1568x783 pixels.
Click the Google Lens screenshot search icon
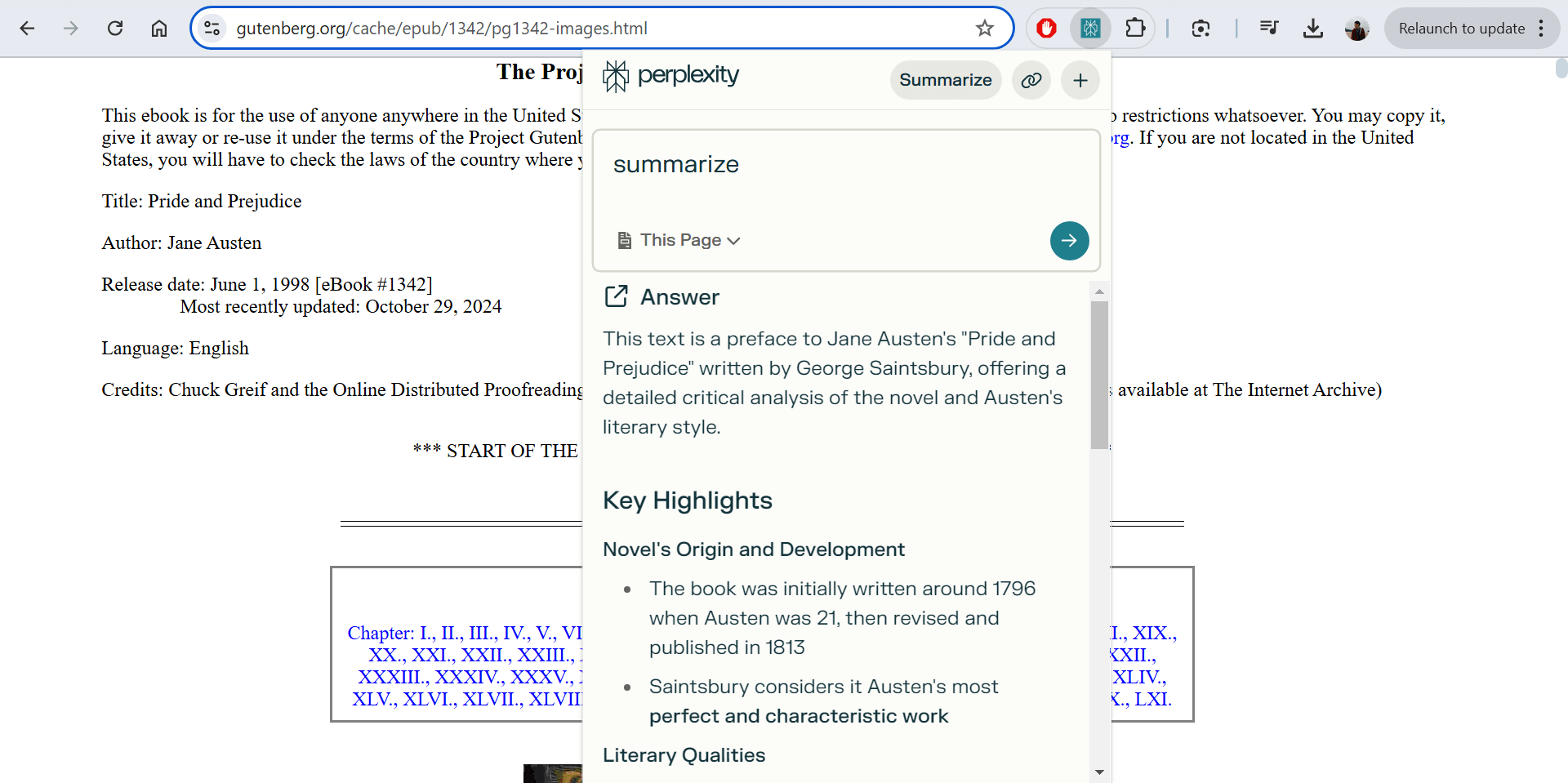[x=1200, y=29]
